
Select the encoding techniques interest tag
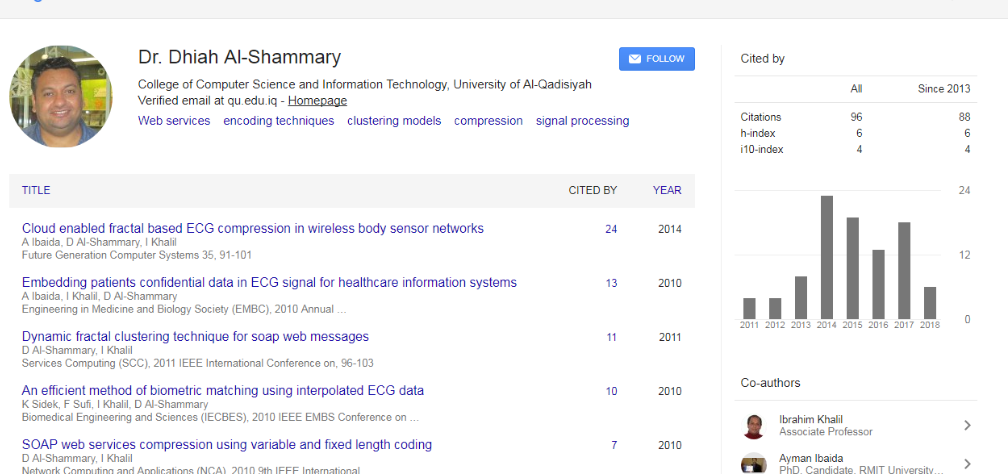pyautogui.click(x=278, y=121)
